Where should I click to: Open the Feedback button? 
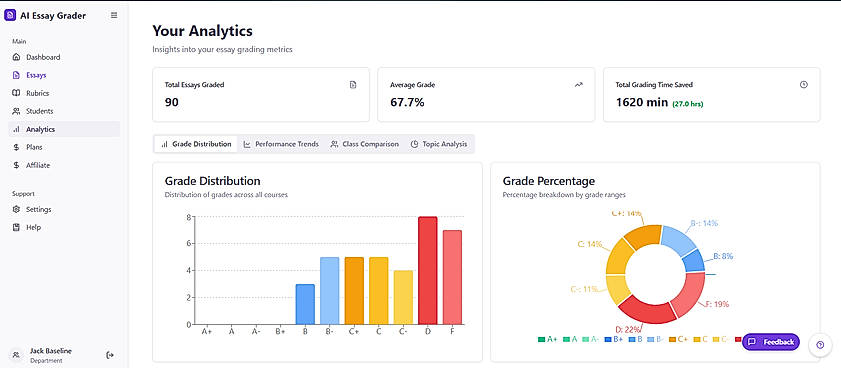(x=771, y=342)
